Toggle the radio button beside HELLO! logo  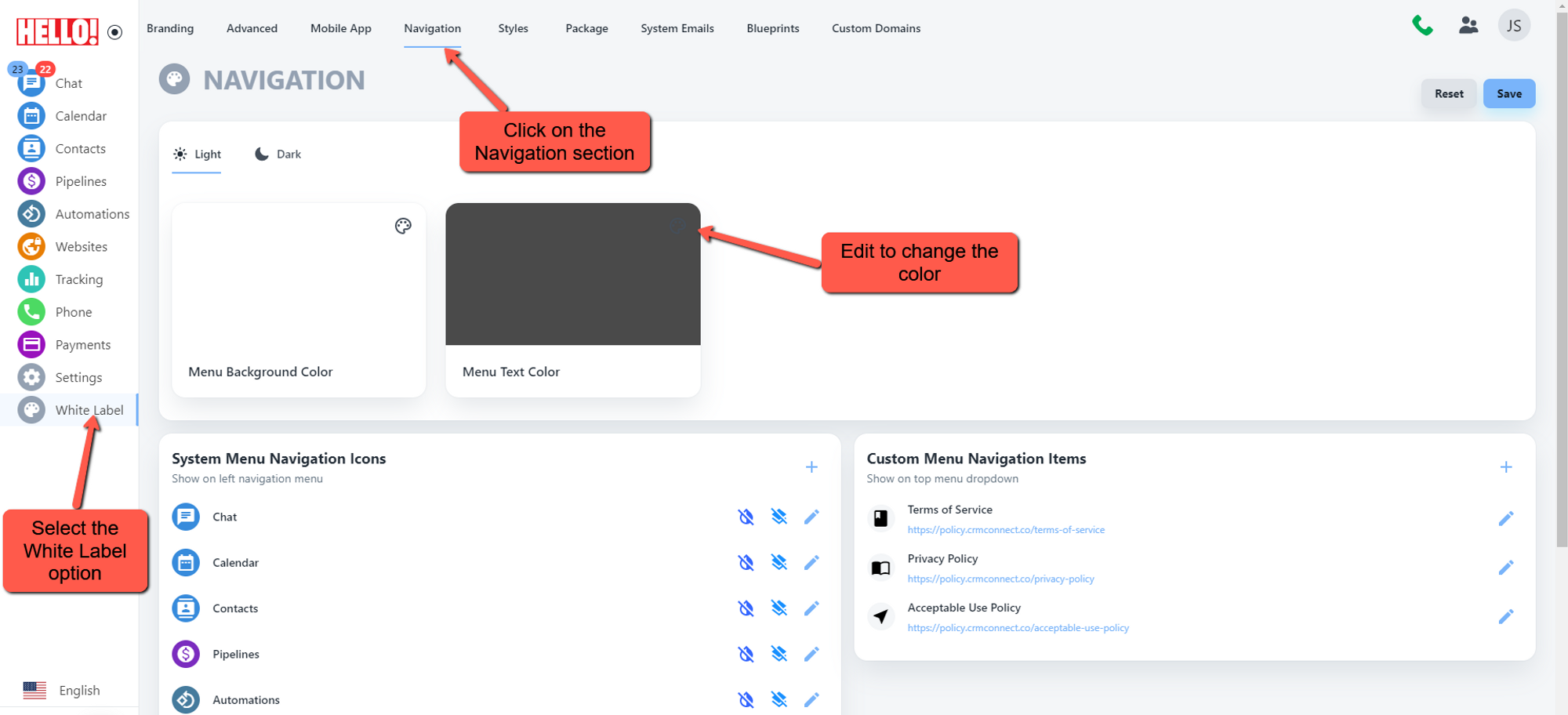click(x=115, y=32)
